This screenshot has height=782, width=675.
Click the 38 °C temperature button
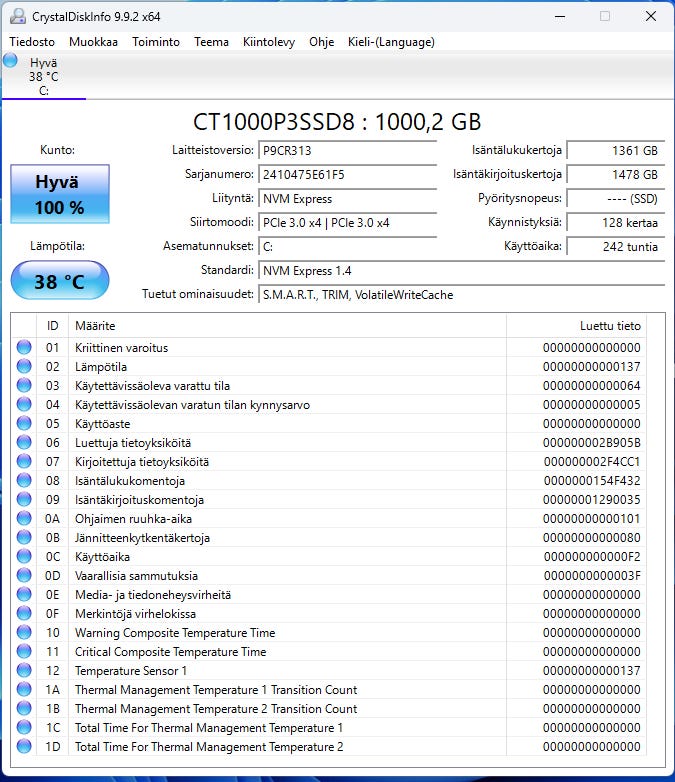[x=60, y=281]
